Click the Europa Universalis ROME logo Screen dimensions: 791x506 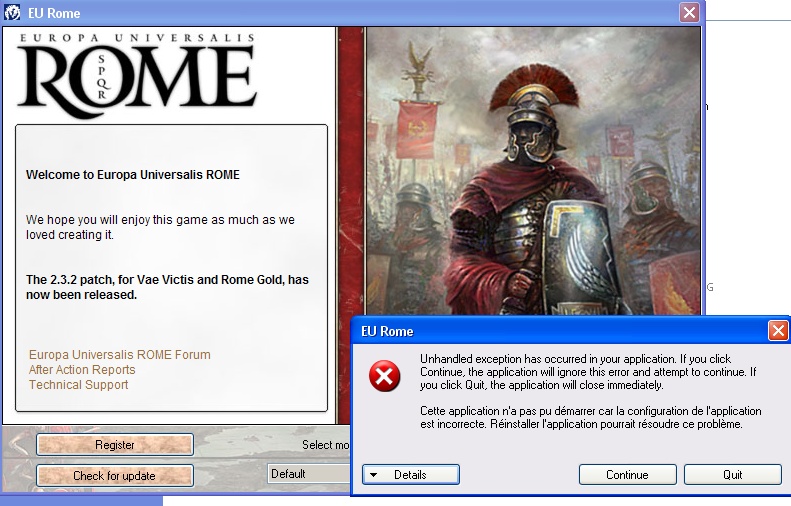coord(137,75)
